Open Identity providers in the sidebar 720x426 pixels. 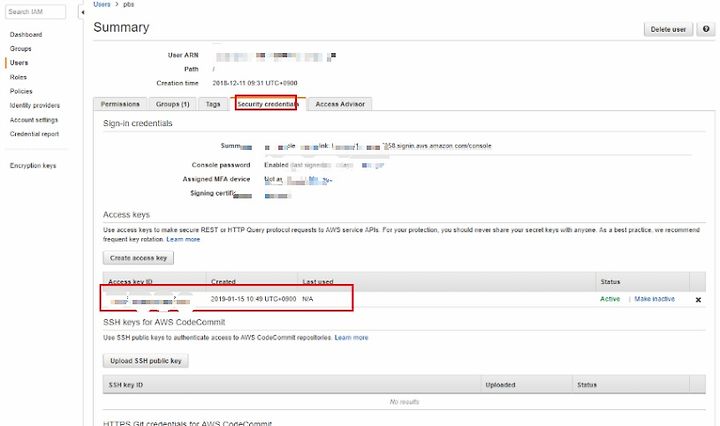[x=35, y=106]
